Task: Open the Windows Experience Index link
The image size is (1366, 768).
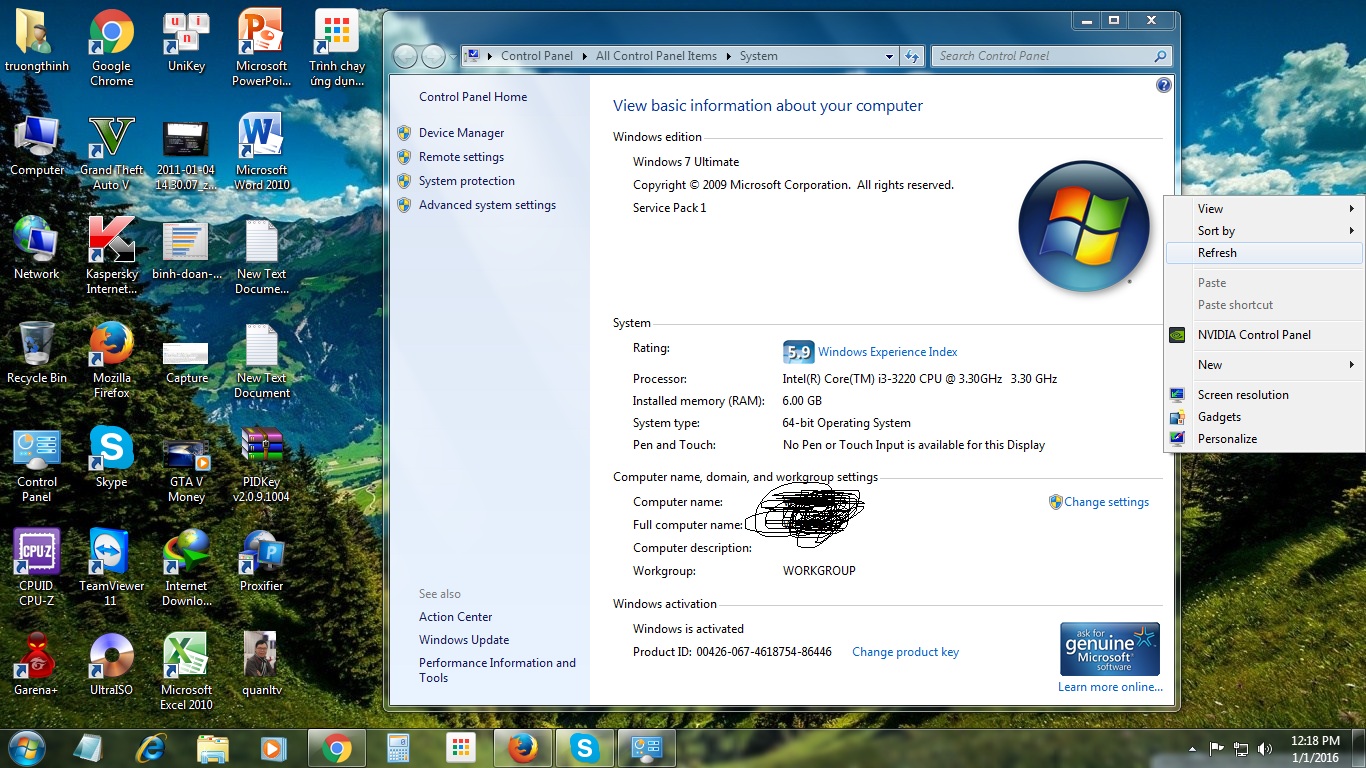Action: (x=888, y=352)
